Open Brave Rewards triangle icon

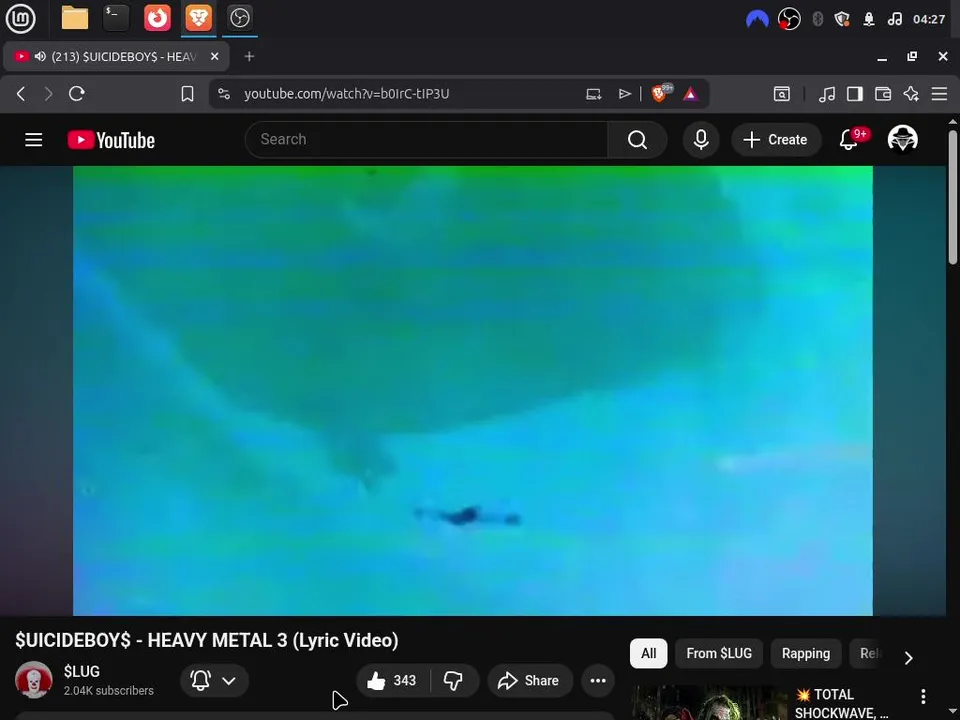pyautogui.click(x=691, y=94)
